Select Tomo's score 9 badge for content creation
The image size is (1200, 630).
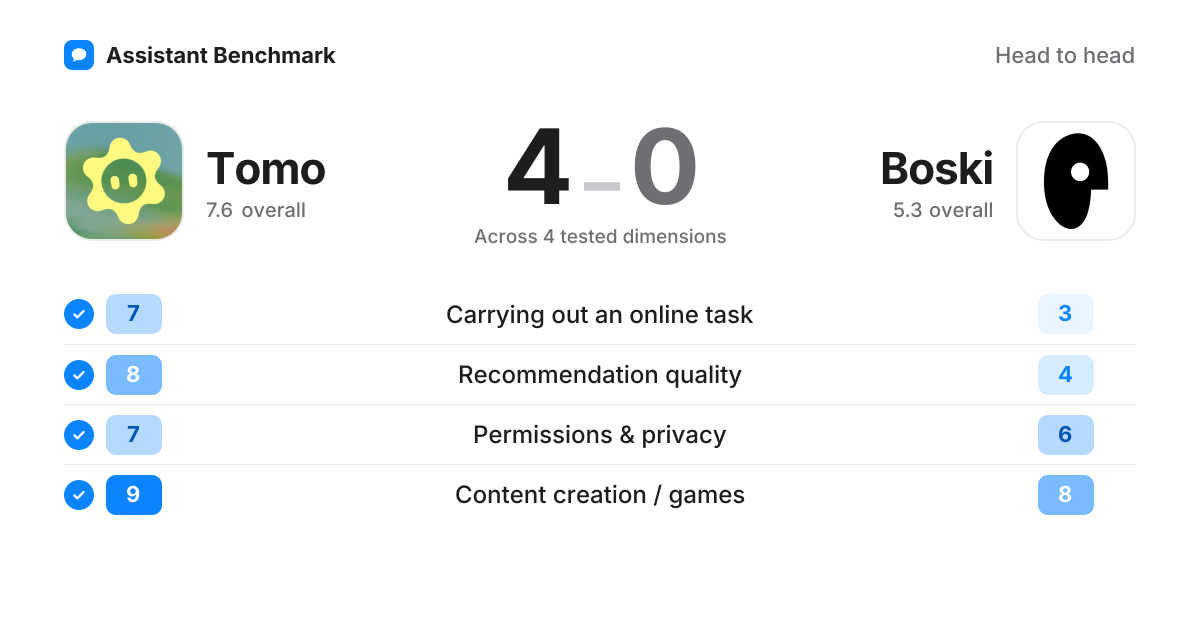pyautogui.click(x=134, y=494)
